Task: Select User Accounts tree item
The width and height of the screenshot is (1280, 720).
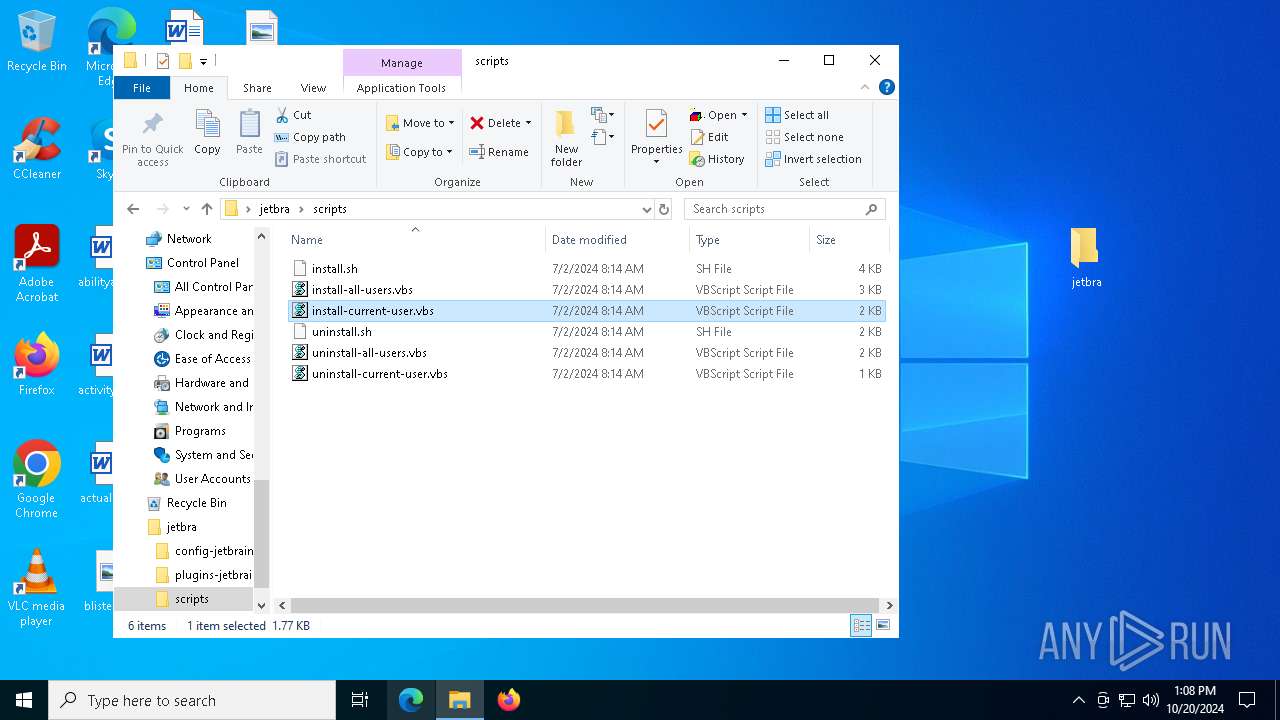Action: pyautogui.click(x=203, y=479)
